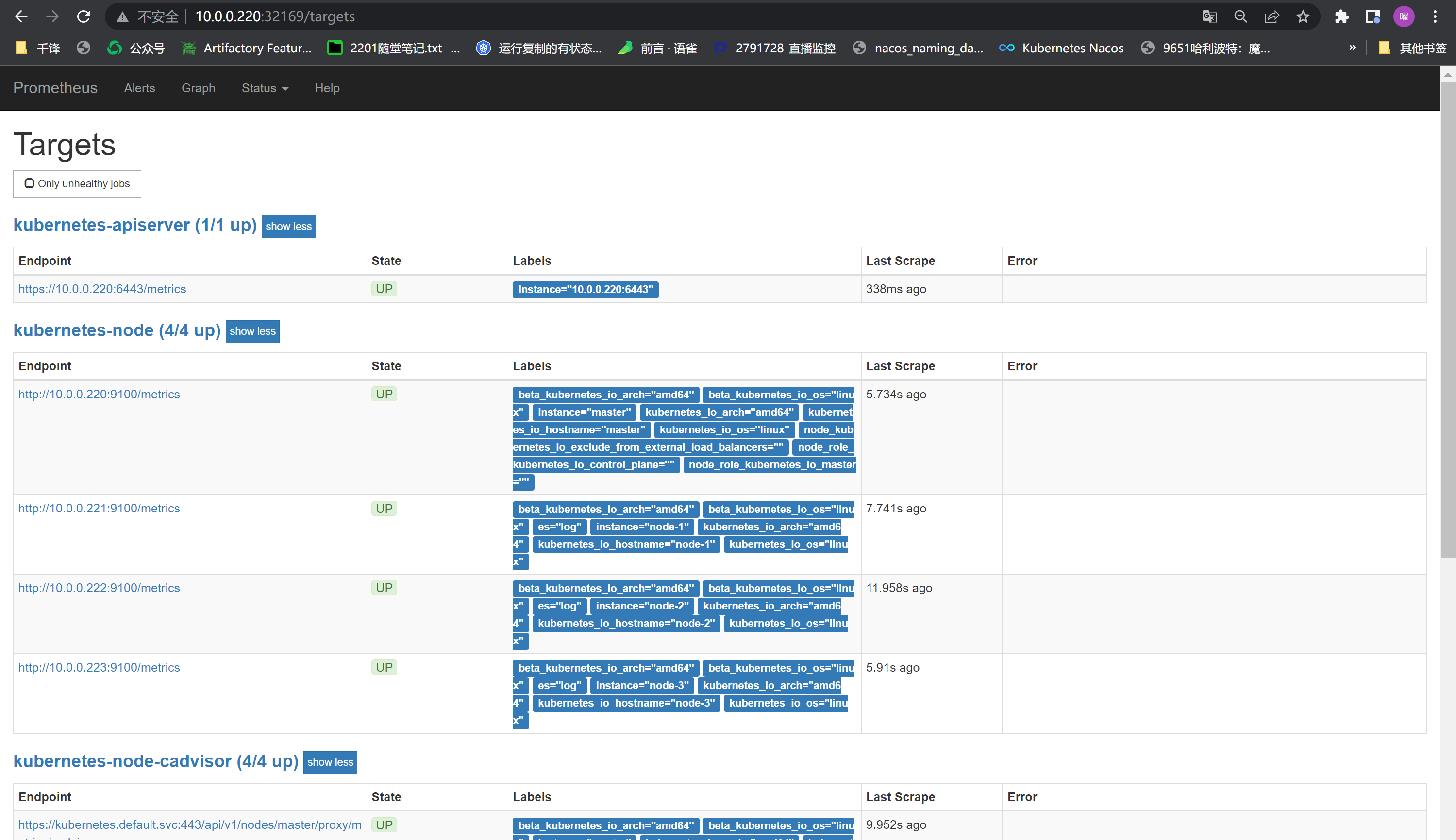Click the share page icon
Image resolution: width=1456 pixels, height=840 pixels.
[1272, 16]
